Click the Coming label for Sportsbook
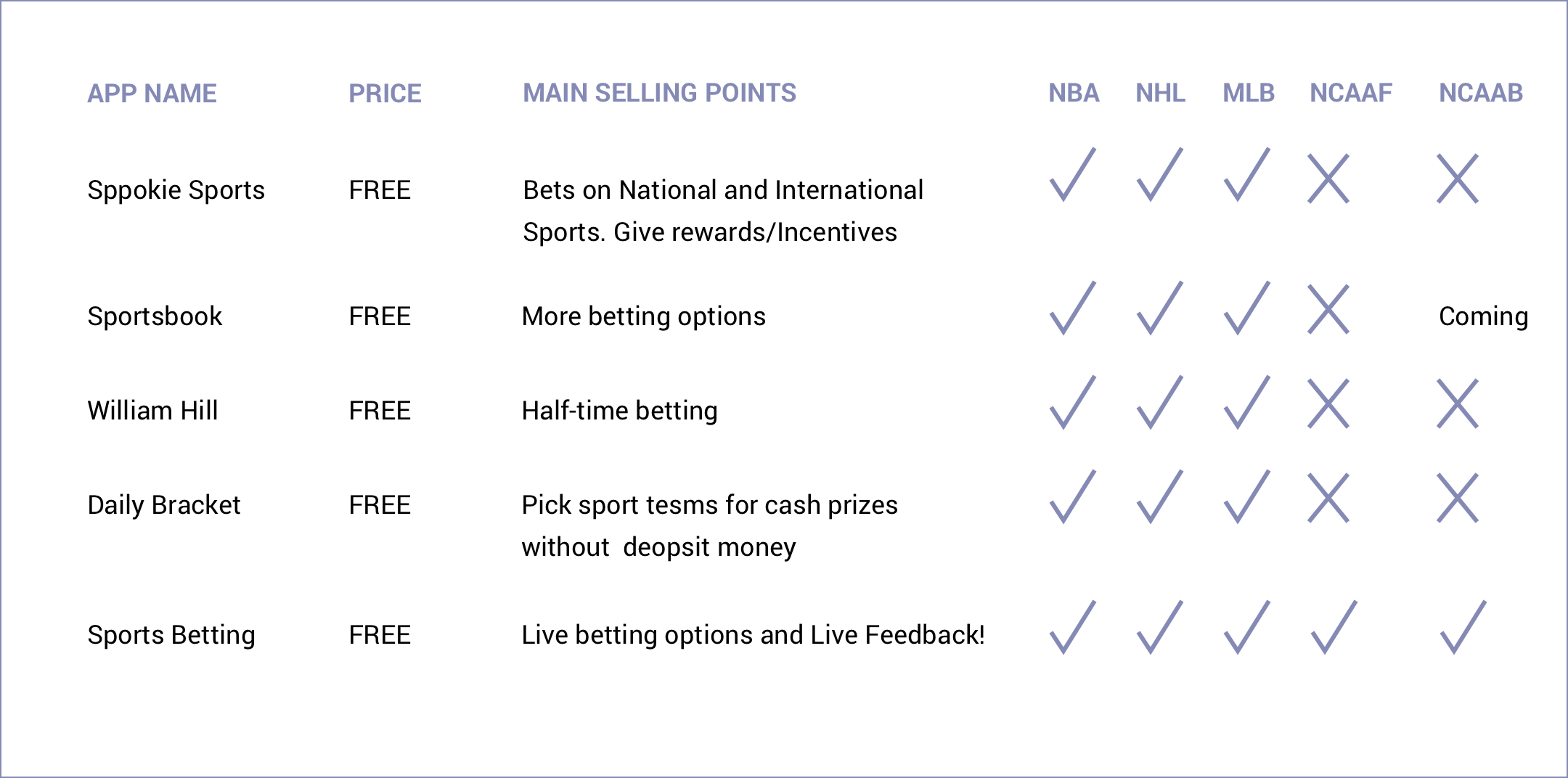Viewport: 1568px width, 778px height. [1483, 316]
